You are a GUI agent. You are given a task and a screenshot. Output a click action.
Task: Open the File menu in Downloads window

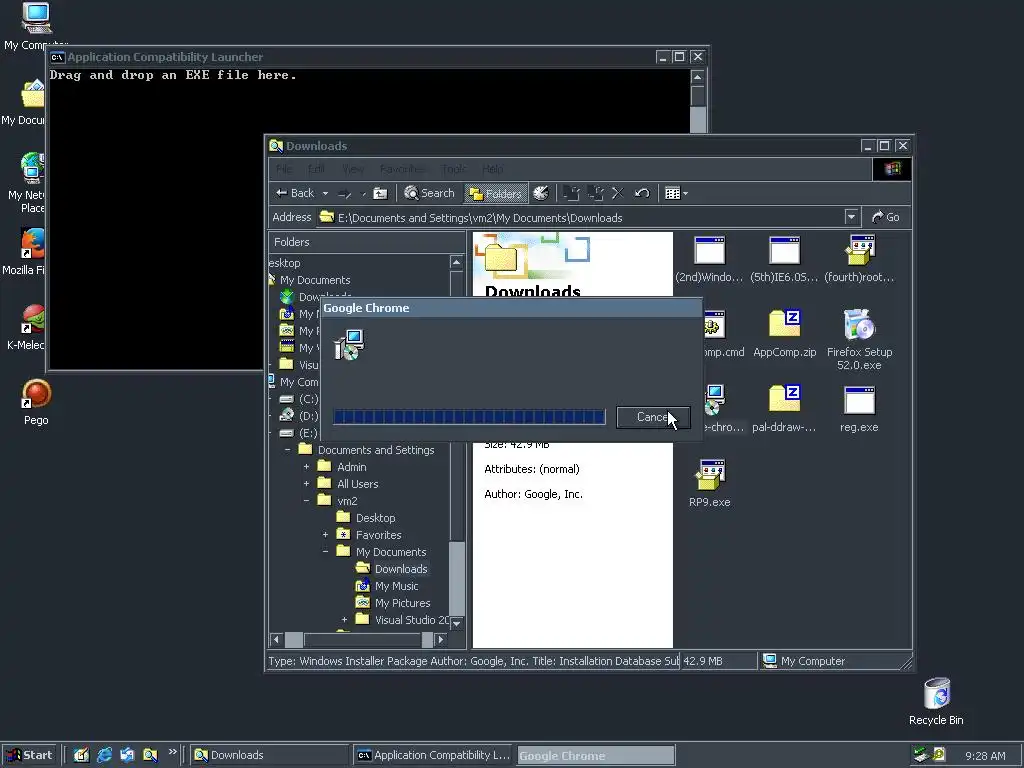[284, 169]
